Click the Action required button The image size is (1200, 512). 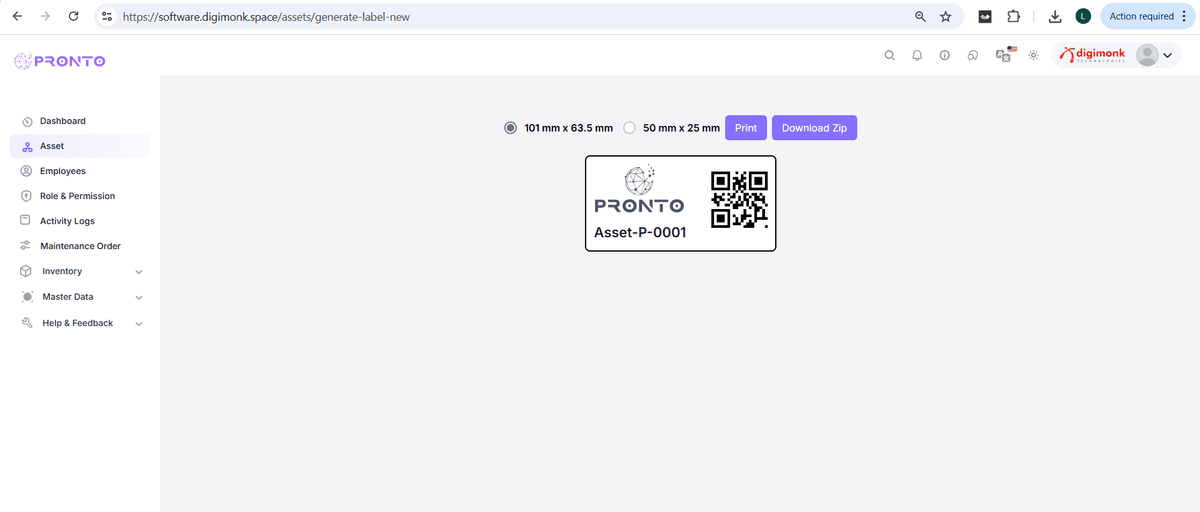1148,16
